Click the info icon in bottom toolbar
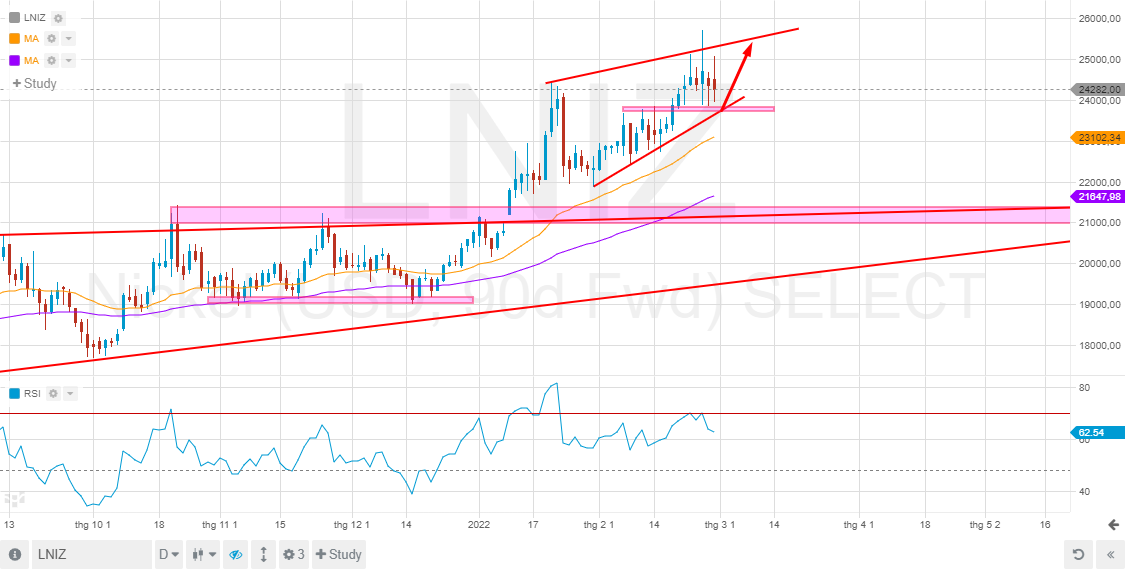 [x=15, y=554]
